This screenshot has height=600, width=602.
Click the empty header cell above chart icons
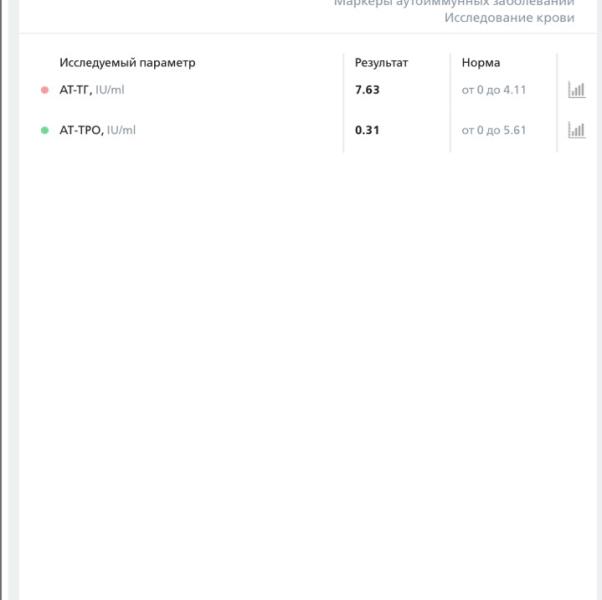click(576, 63)
